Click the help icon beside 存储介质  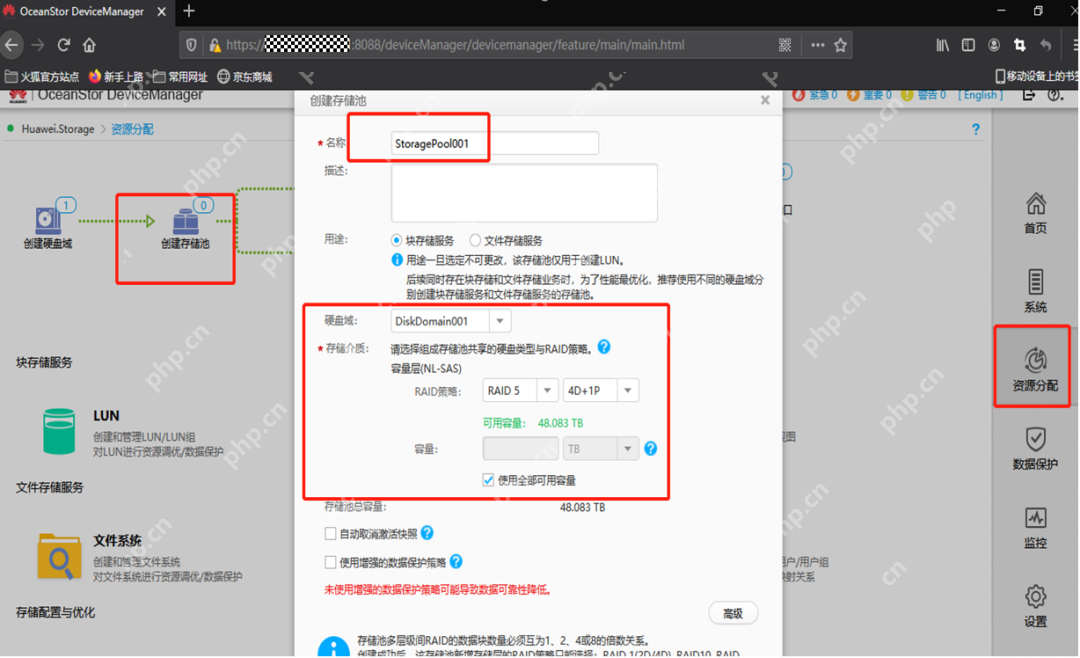[x=602, y=348]
